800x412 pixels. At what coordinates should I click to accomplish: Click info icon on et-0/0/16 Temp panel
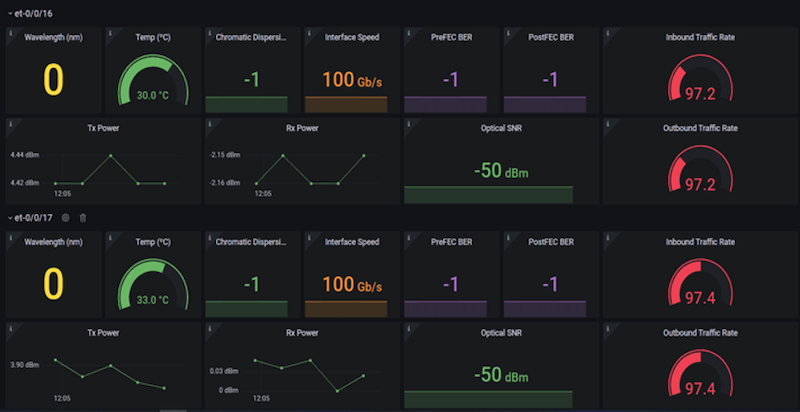click(108, 33)
